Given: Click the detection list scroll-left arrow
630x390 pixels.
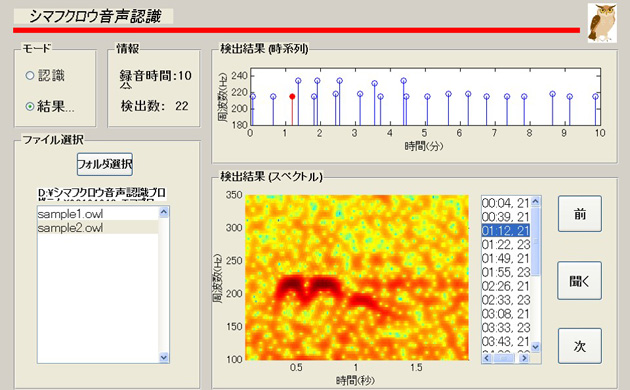Looking at the screenshot, I should (487, 358).
